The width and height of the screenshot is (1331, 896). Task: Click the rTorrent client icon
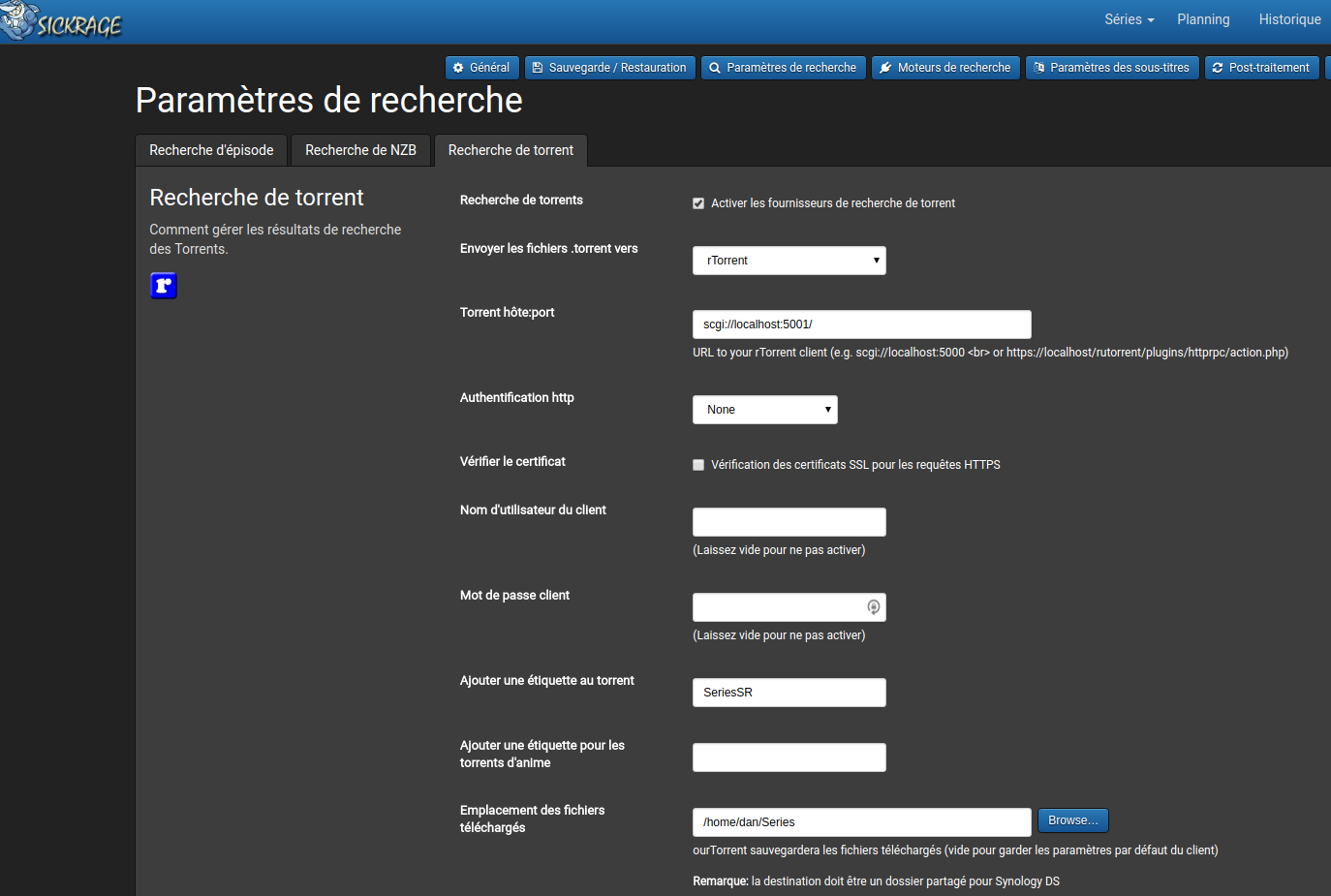tap(164, 286)
